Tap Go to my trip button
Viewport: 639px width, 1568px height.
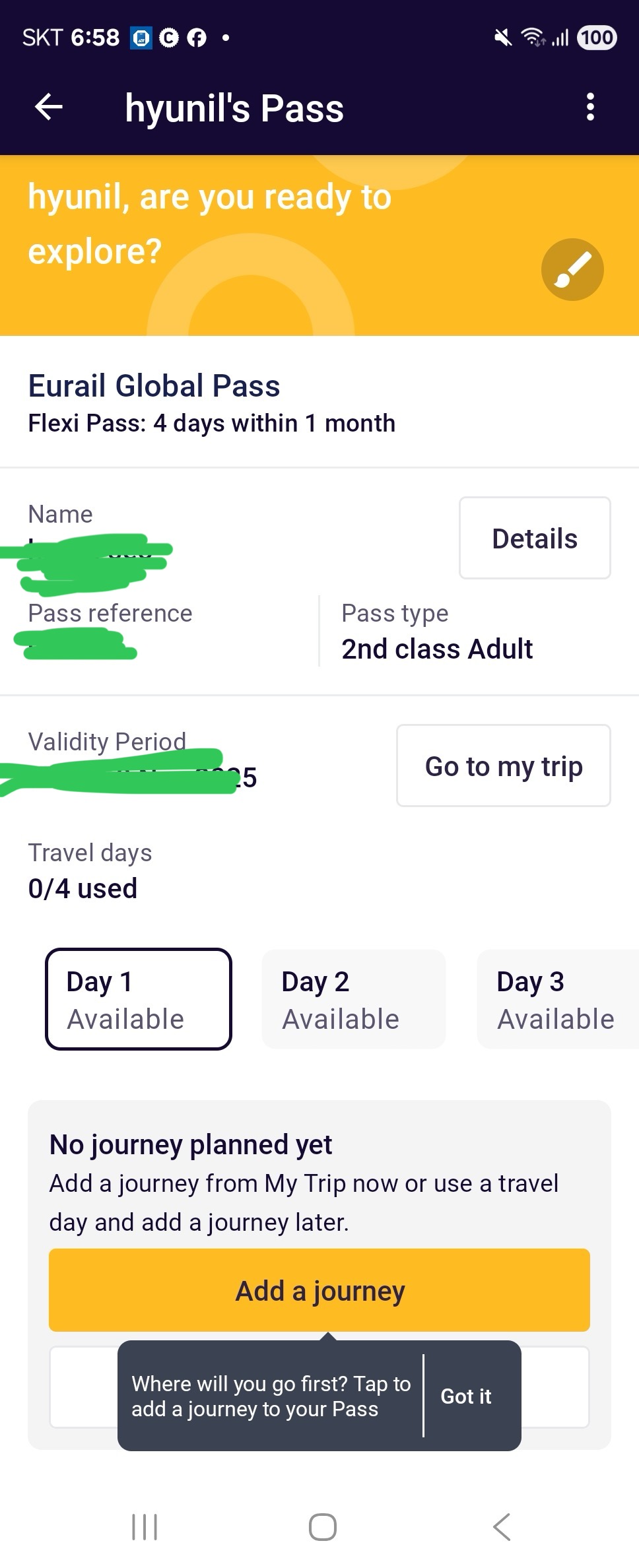503,766
